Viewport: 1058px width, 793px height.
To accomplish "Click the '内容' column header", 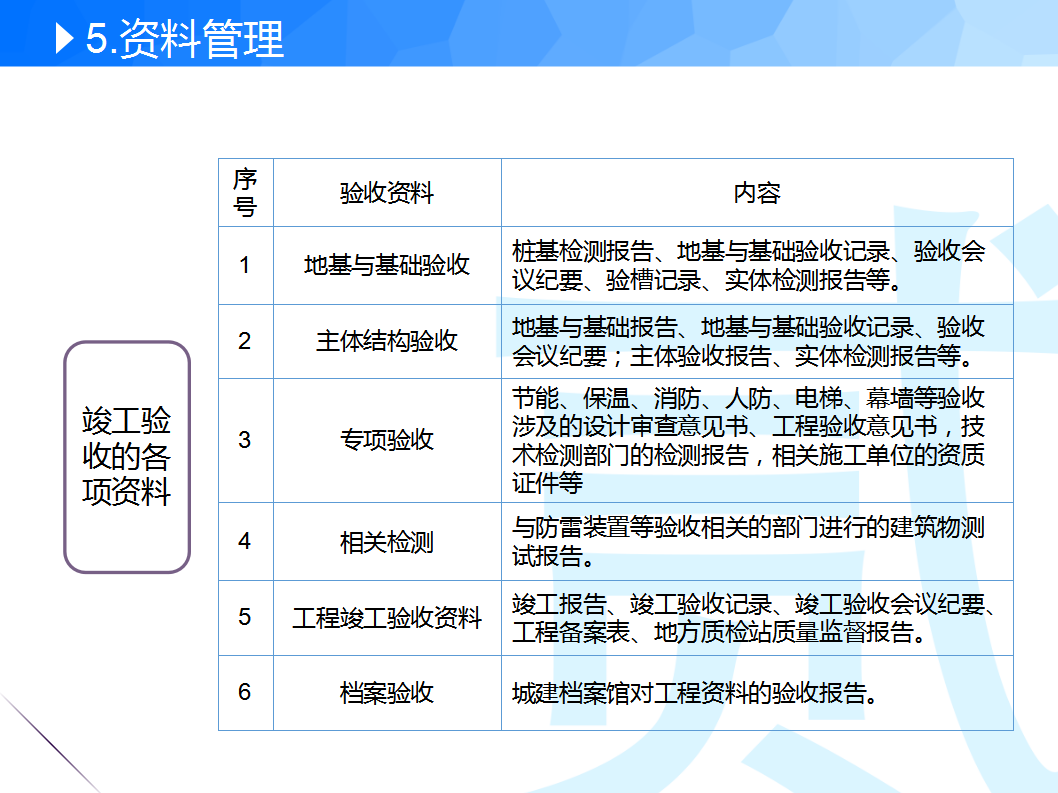I will [x=757, y=193].
